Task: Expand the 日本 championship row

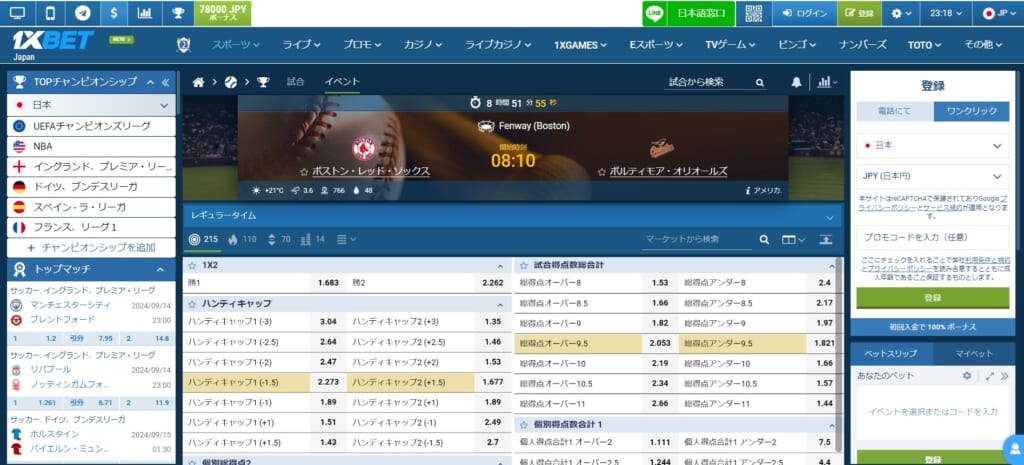Action: pyautogui.click(x=91, y=104)
